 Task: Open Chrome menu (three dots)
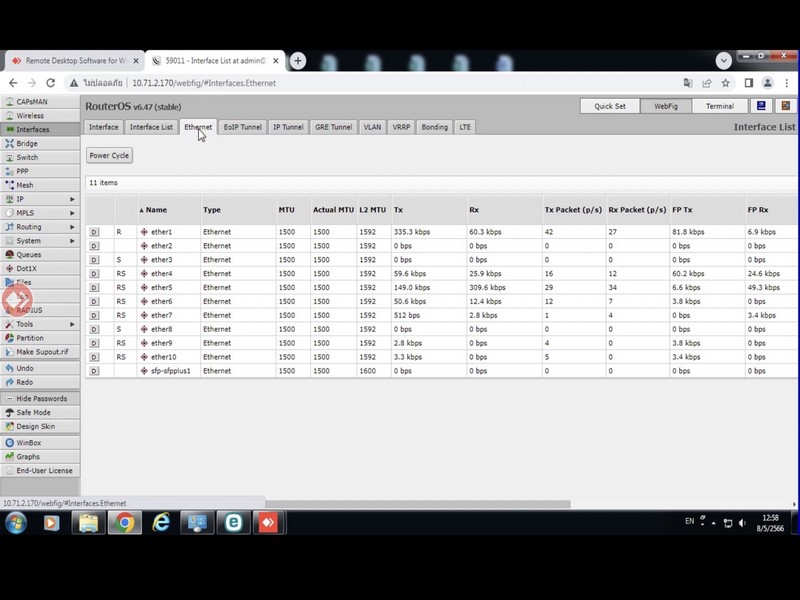point(786,83)
